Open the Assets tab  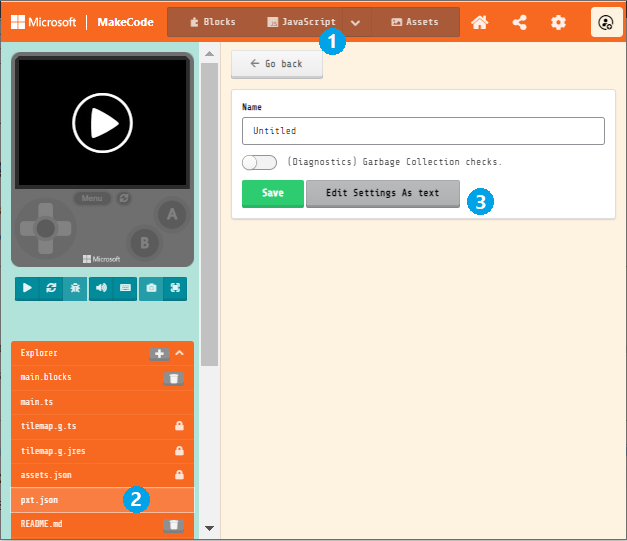click(x=415, y=22)
